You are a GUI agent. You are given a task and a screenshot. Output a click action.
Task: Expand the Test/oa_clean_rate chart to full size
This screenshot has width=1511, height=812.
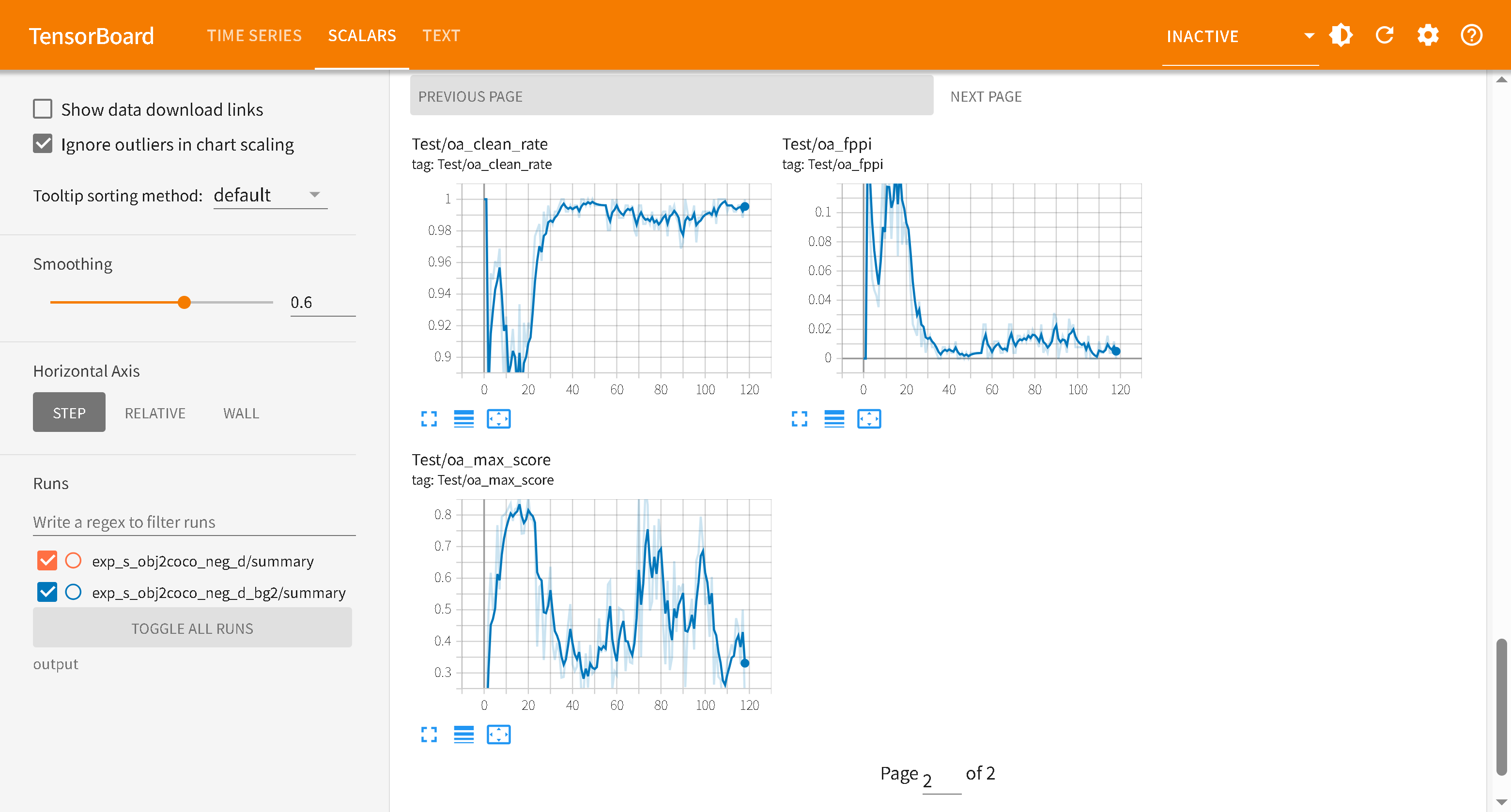(x=429, y=419)
